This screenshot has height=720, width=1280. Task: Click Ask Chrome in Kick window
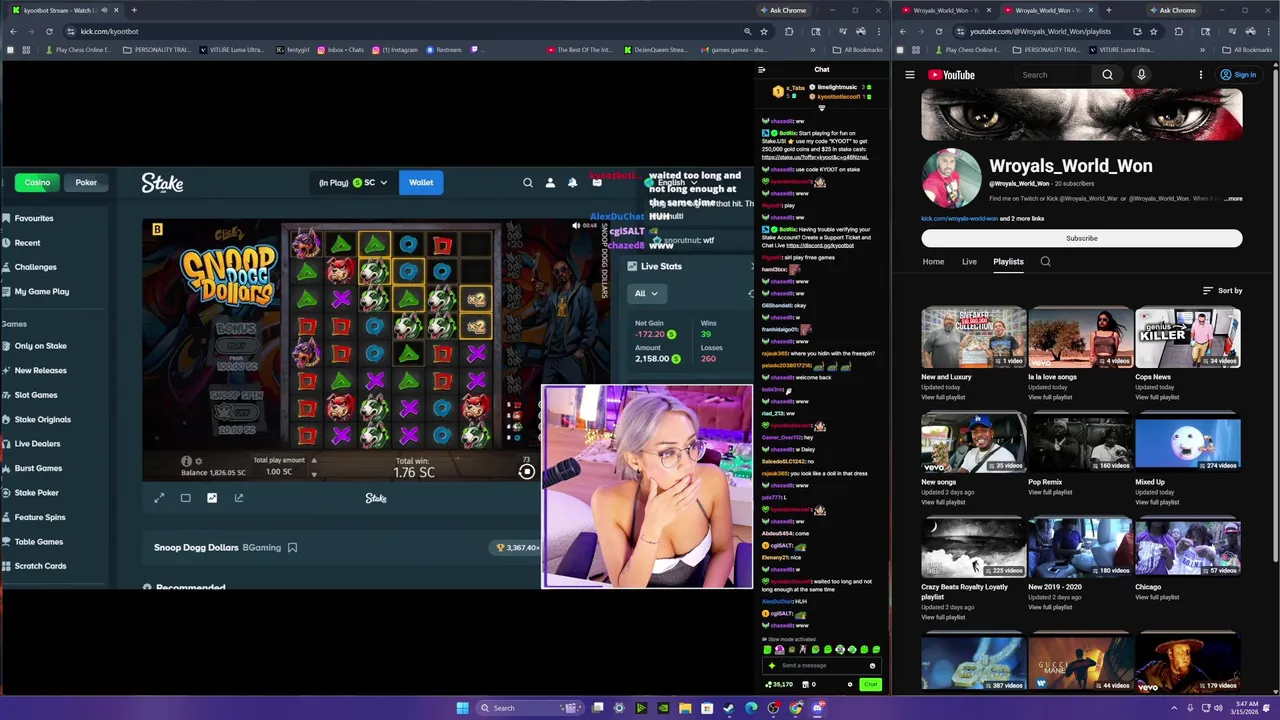click(x=782, y=10)
